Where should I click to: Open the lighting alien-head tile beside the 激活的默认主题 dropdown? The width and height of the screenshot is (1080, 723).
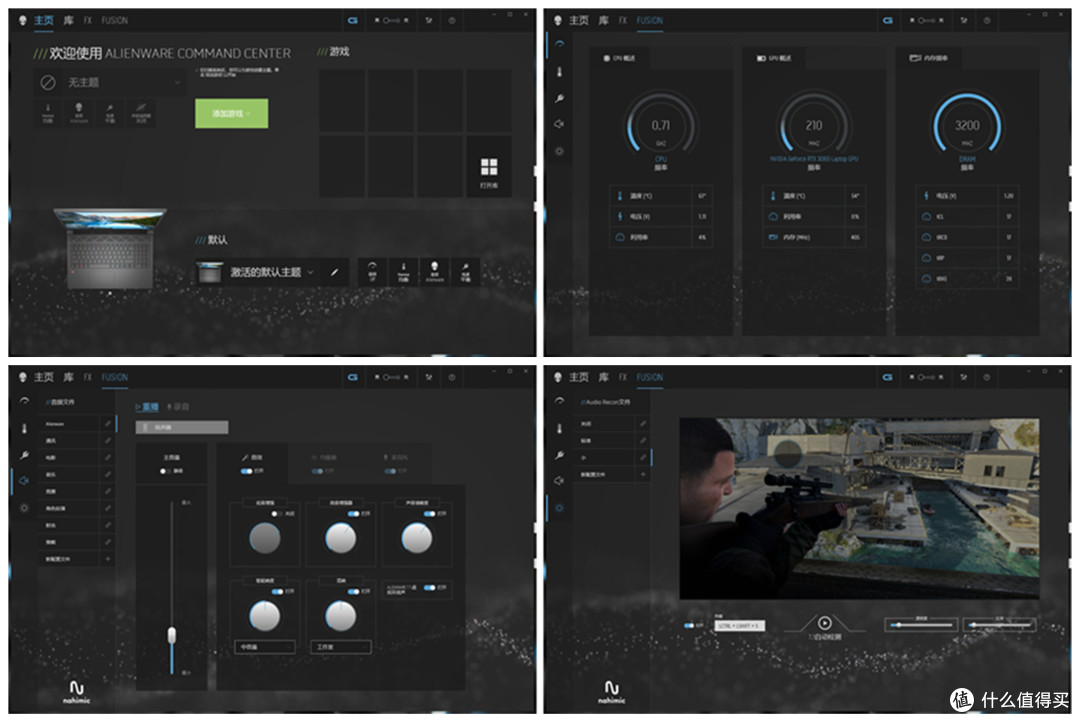click(434, 271)
